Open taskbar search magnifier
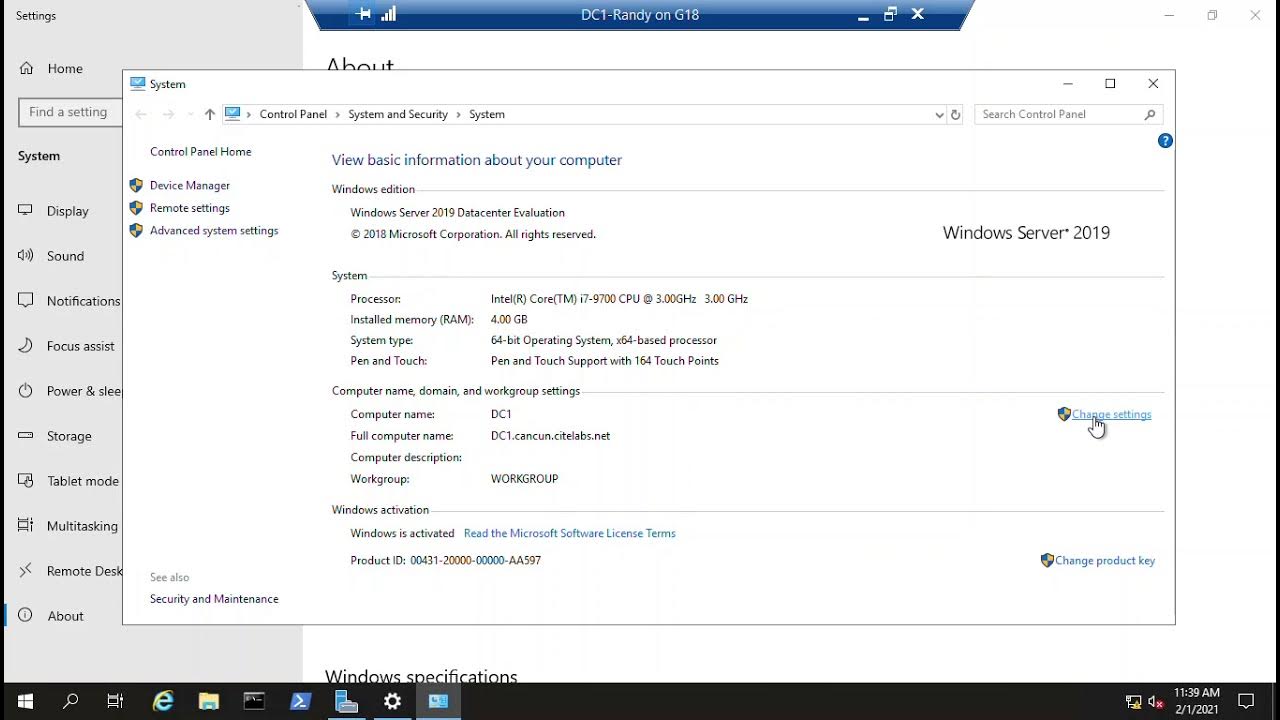 click(x=70, y=701)
